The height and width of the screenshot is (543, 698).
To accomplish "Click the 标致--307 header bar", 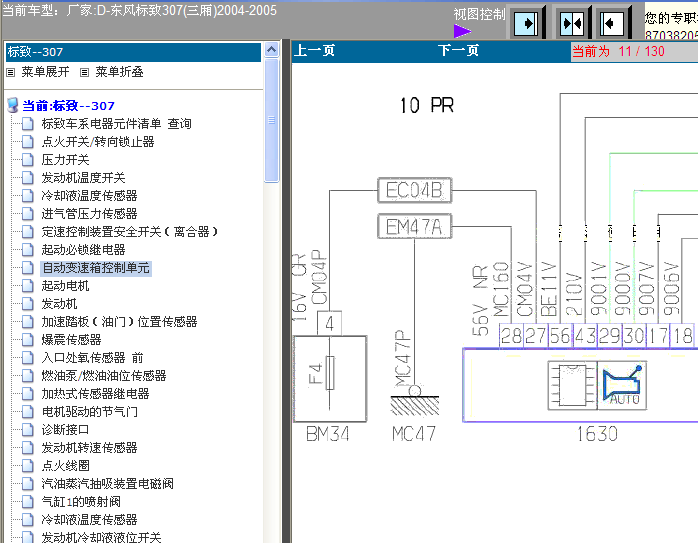I will click(x=133, y=52).
